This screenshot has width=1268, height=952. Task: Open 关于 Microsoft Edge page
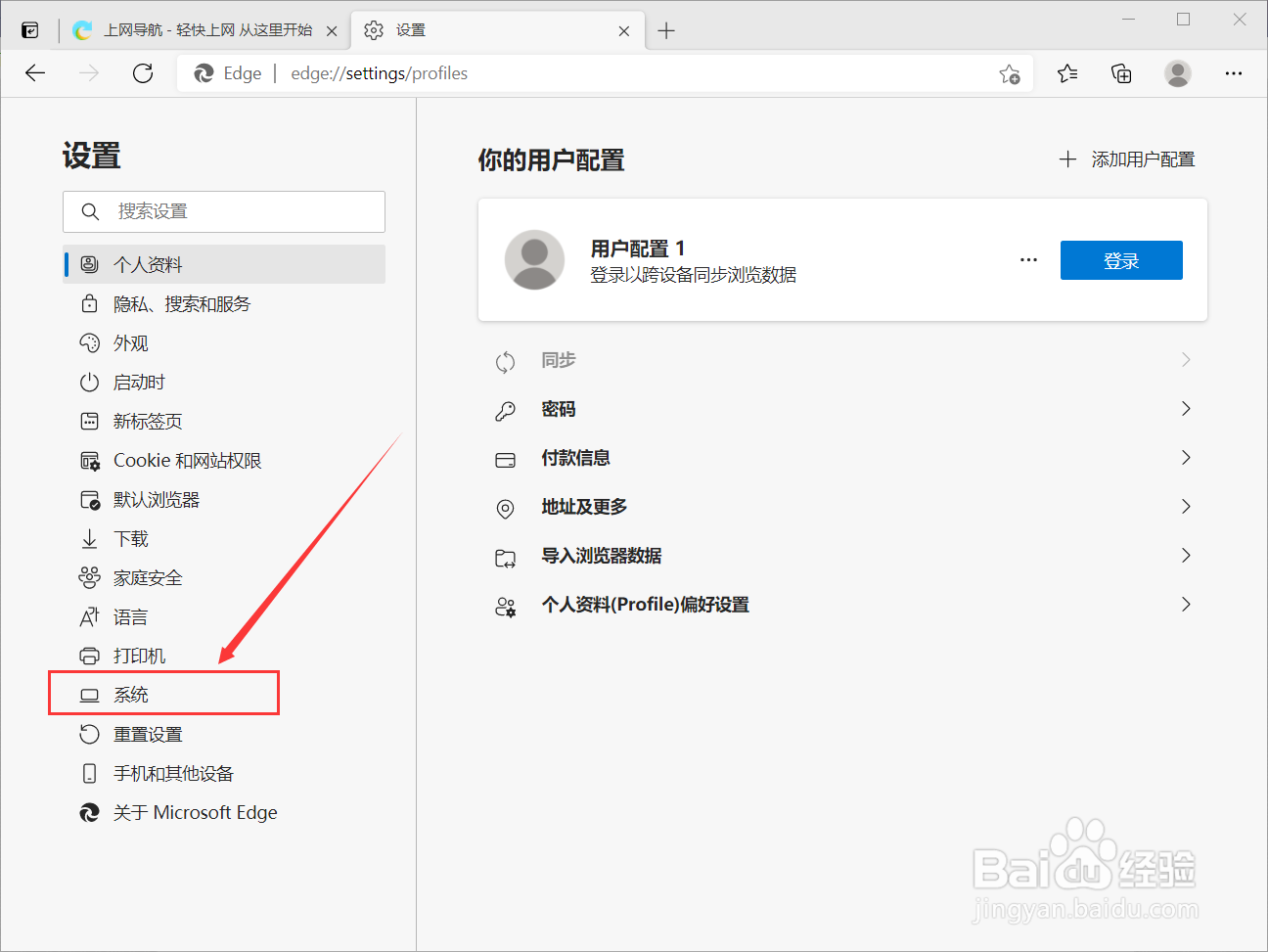(224, 812)
